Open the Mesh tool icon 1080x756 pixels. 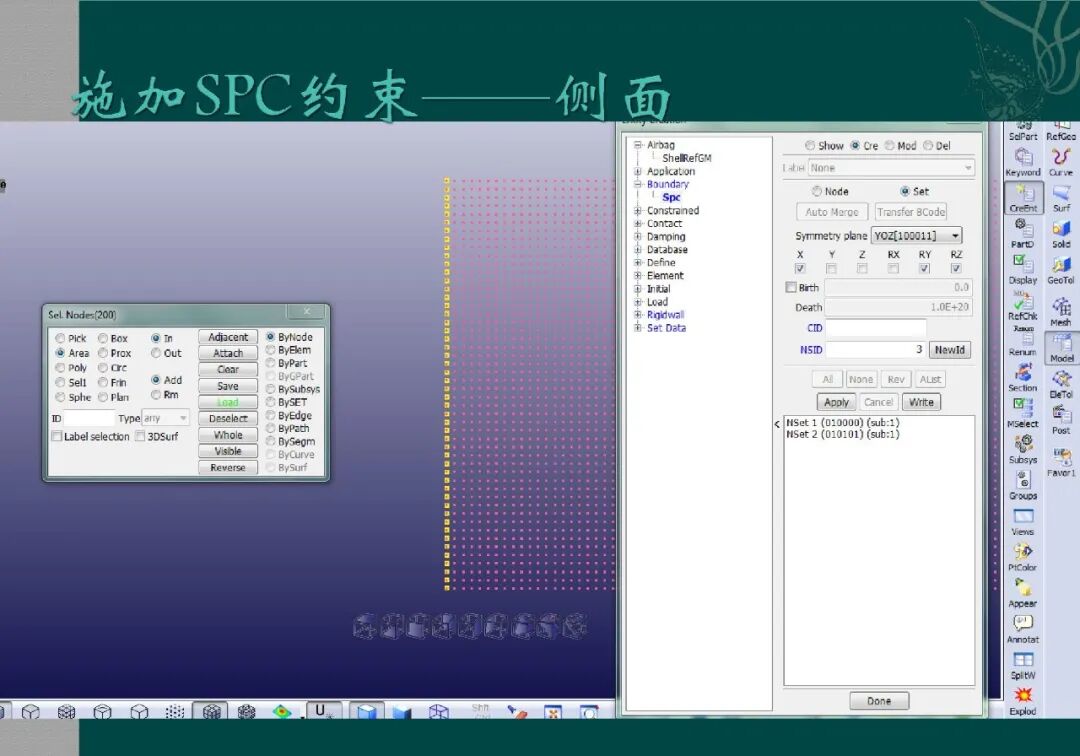(1061, 311)
